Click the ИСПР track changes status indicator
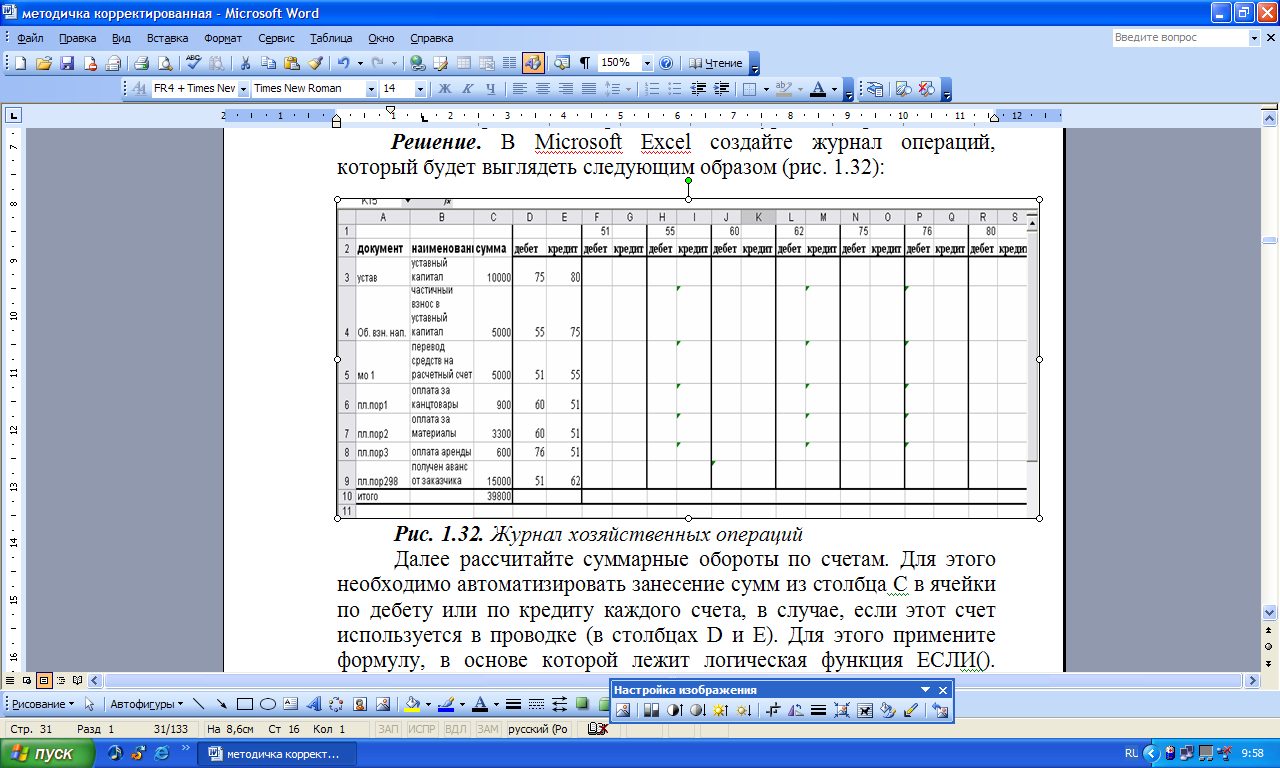The width and height of the screenshot is (1280, 768). tap(423, 729)
